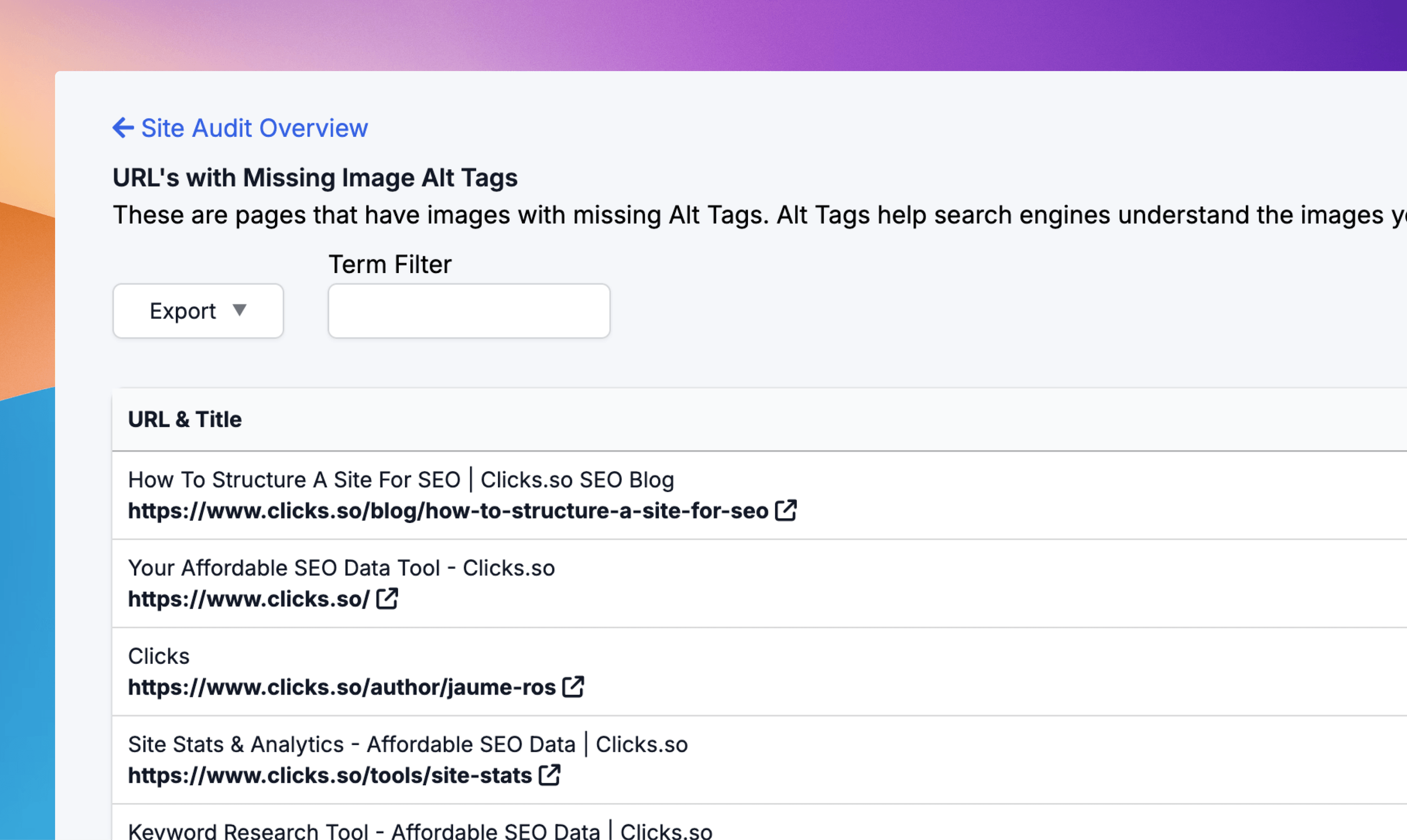Select the How To Structure A Site title
1407x840 pixels.
[x=400, y=480]
